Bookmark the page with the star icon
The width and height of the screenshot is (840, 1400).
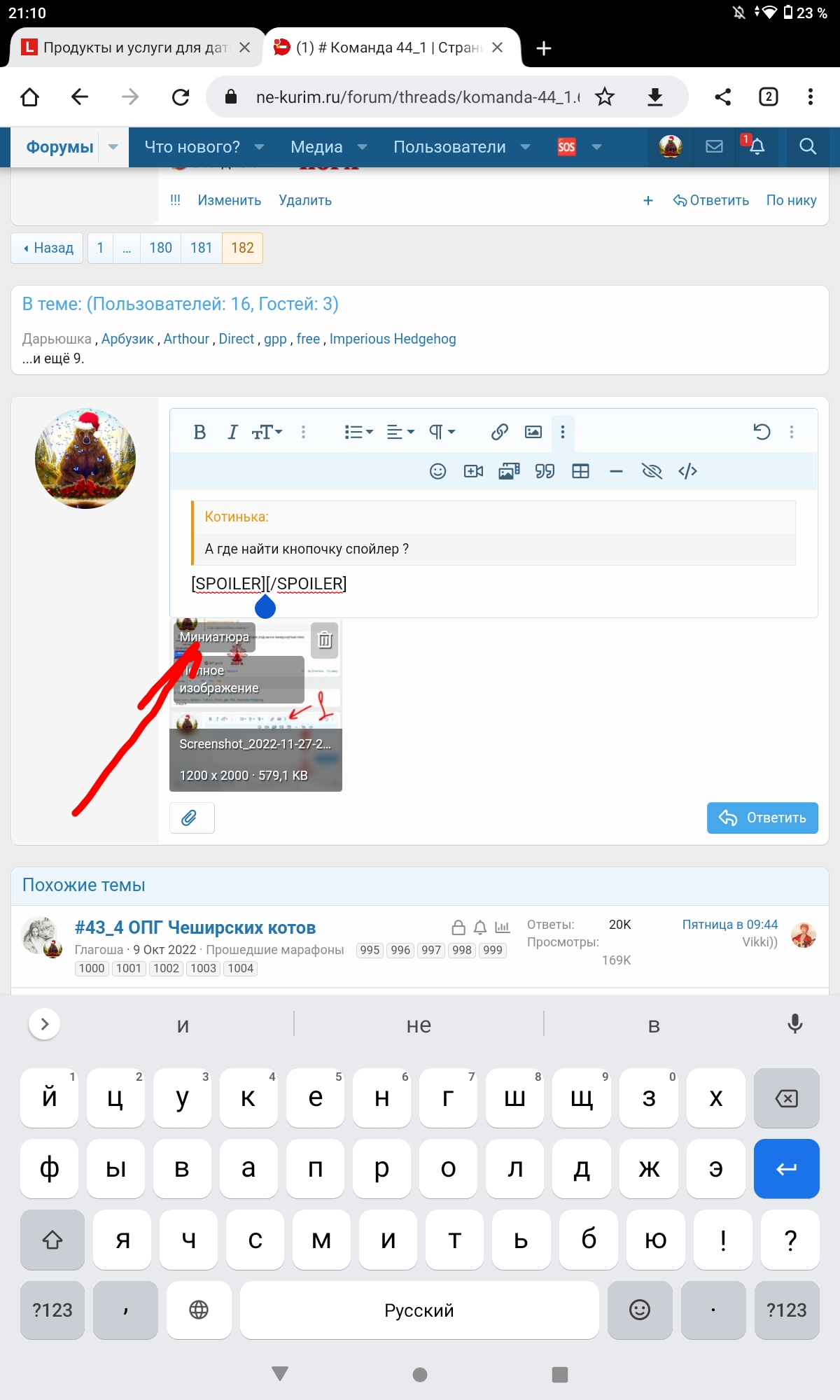[x=605, y=97]
